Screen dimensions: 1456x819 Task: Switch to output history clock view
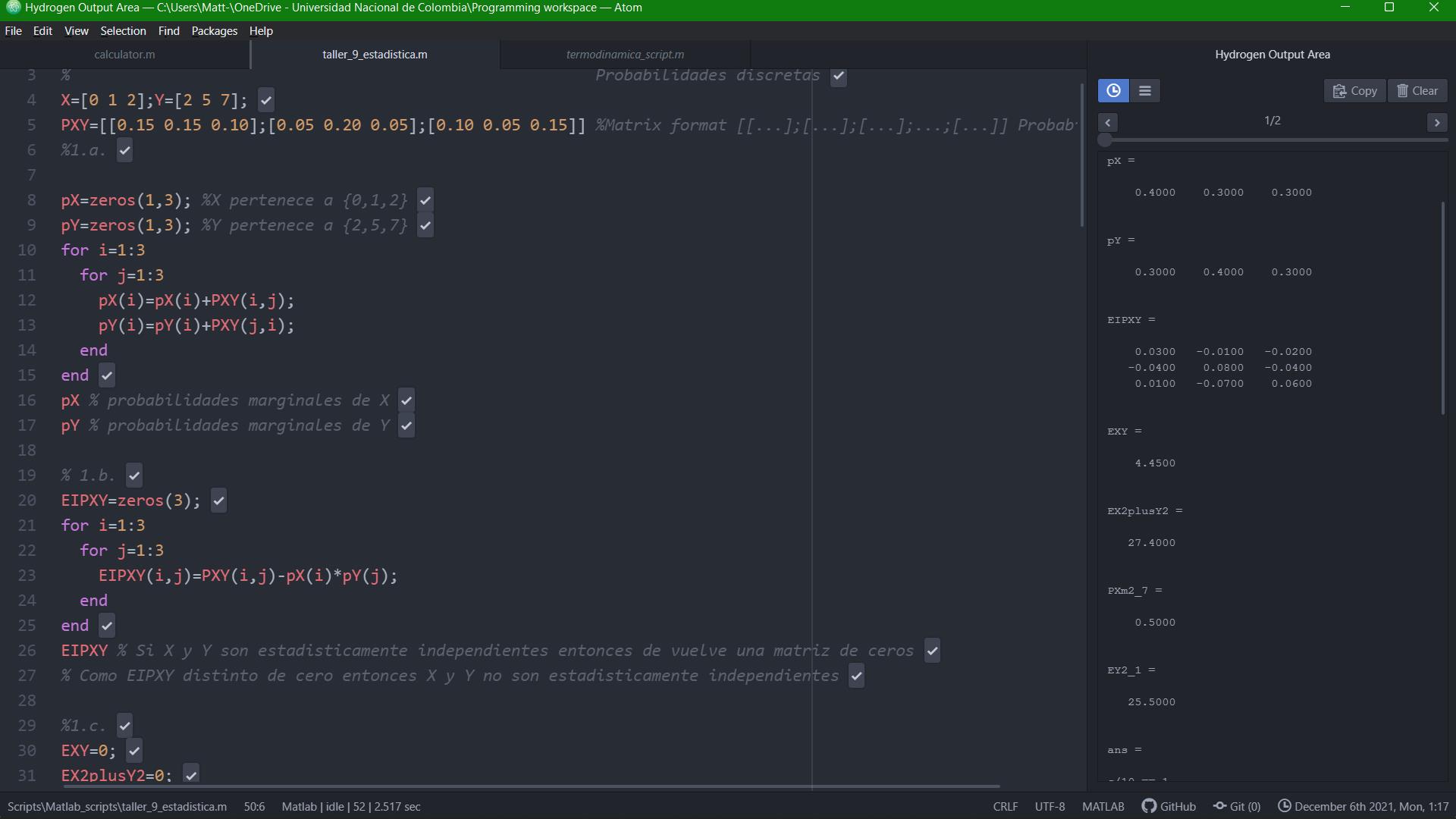[1113, 91]
